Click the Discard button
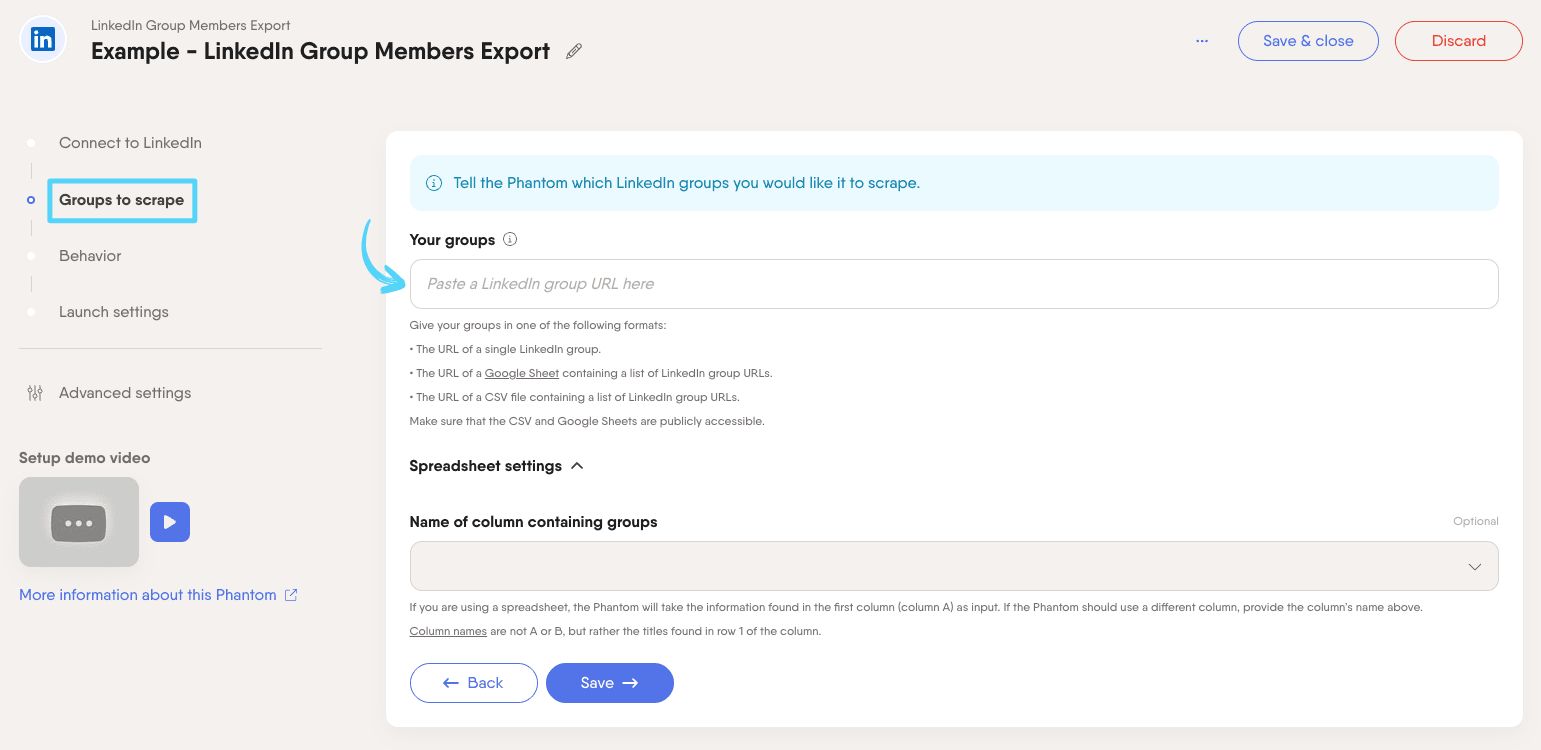Image resolution: width=1541 pixels, height=750 pixels. coord(1458,41)
